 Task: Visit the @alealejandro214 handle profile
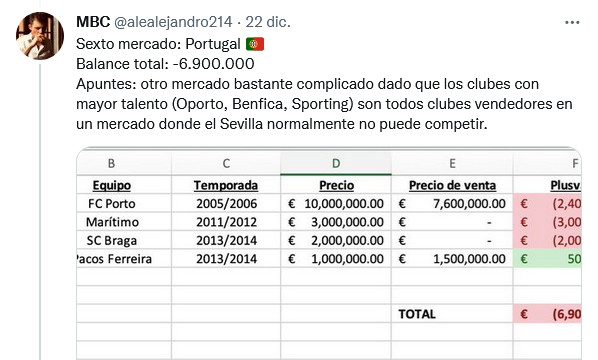173,22
